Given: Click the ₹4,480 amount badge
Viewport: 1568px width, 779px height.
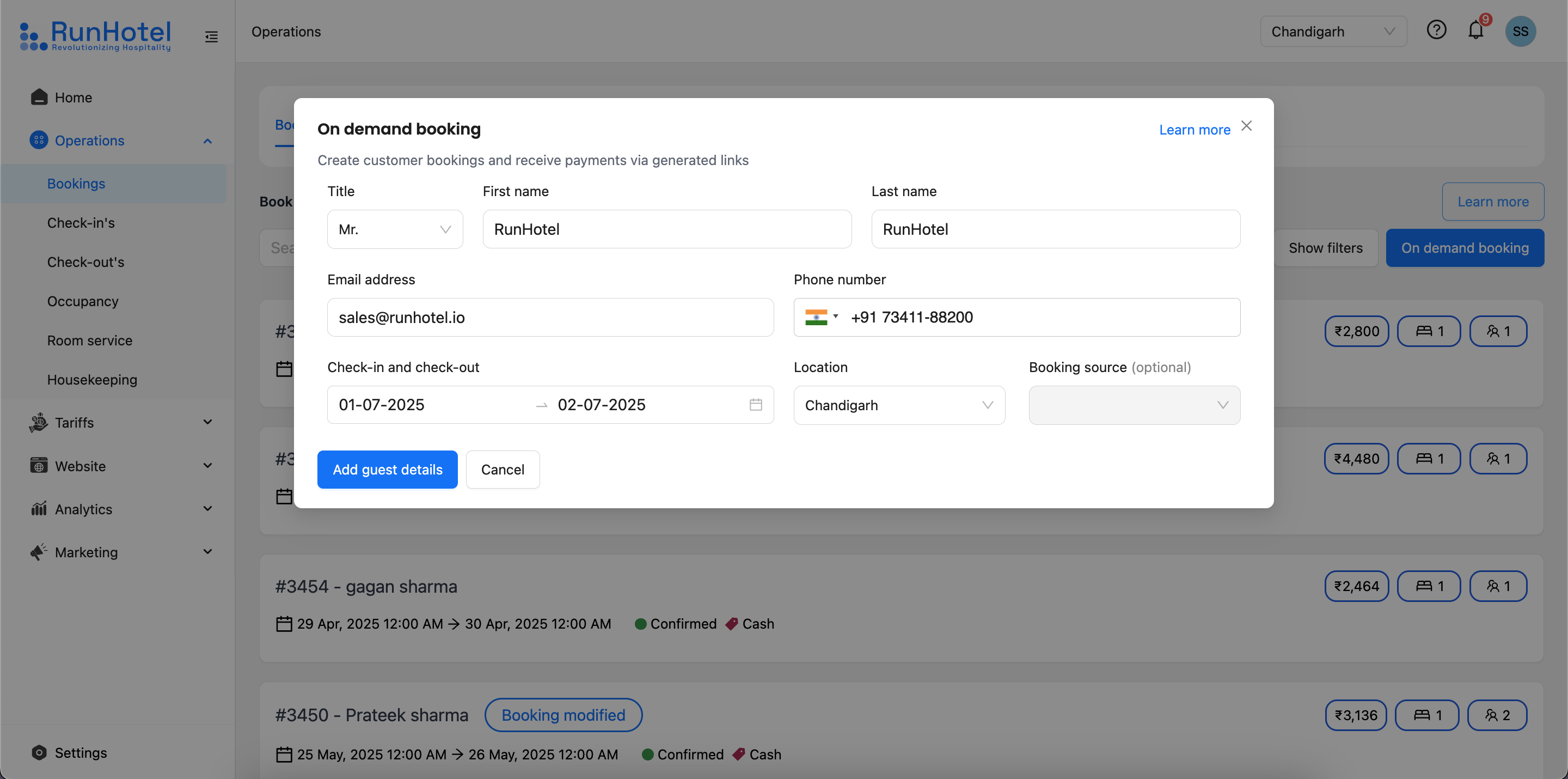Looking at the screenshot, I should 1356,459.
